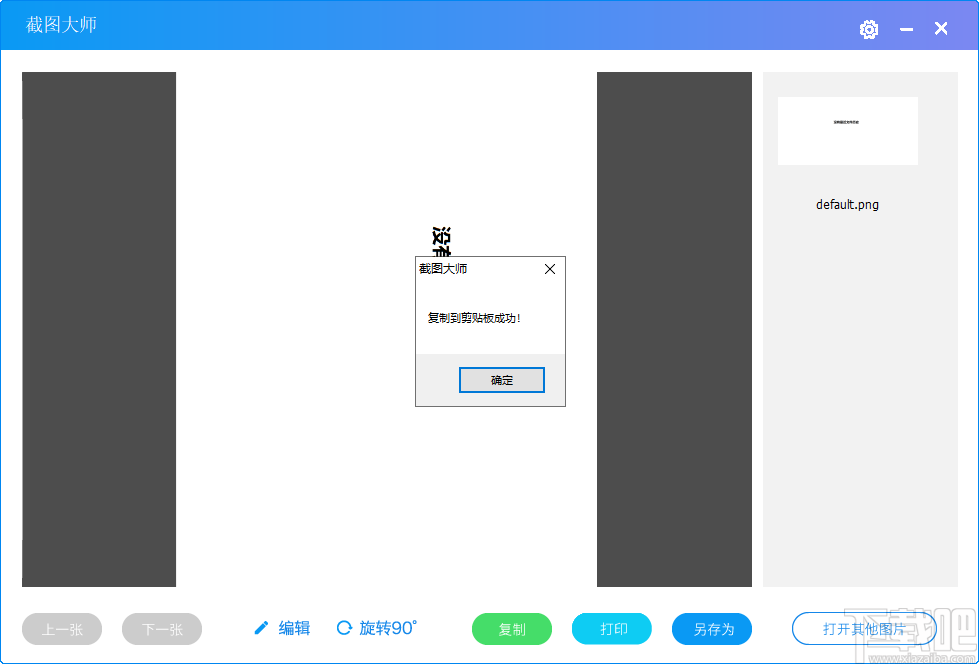
Task: Click the default.png filename label
Action: point(847,204)
